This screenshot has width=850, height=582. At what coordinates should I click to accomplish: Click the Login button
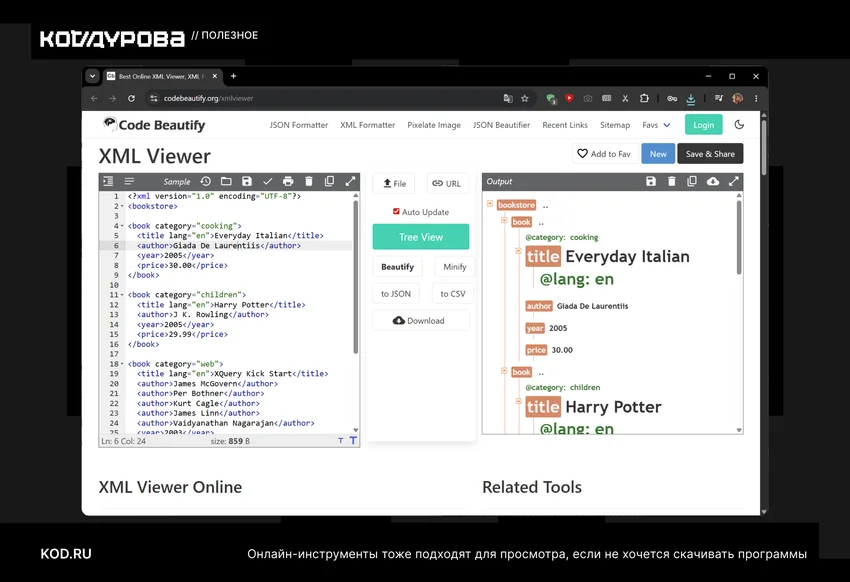703,125
